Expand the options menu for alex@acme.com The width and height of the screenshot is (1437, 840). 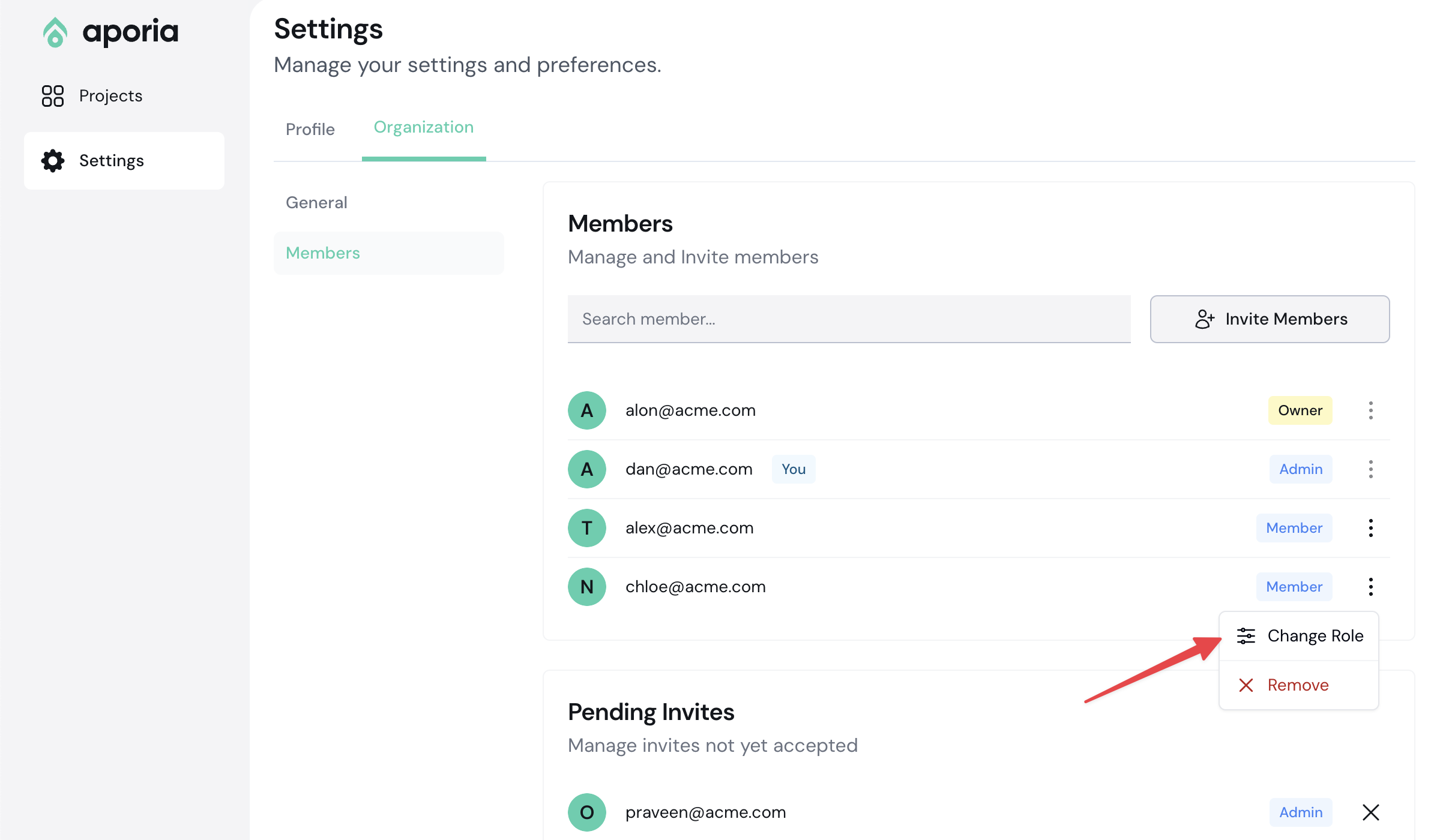point(1370,528)
